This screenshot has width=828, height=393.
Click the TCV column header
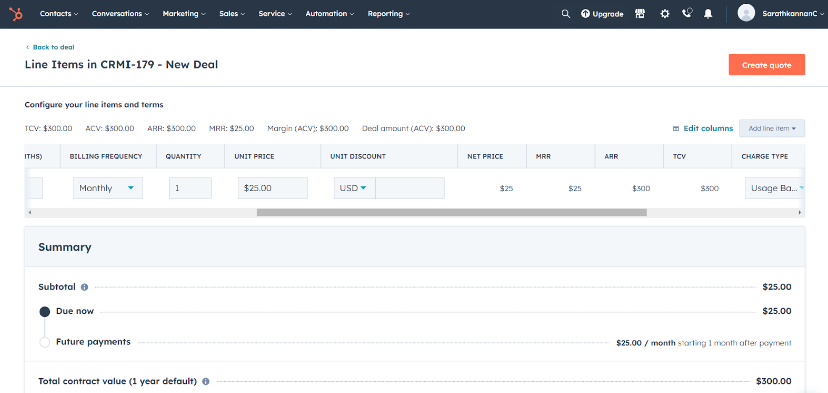(698, 156)
